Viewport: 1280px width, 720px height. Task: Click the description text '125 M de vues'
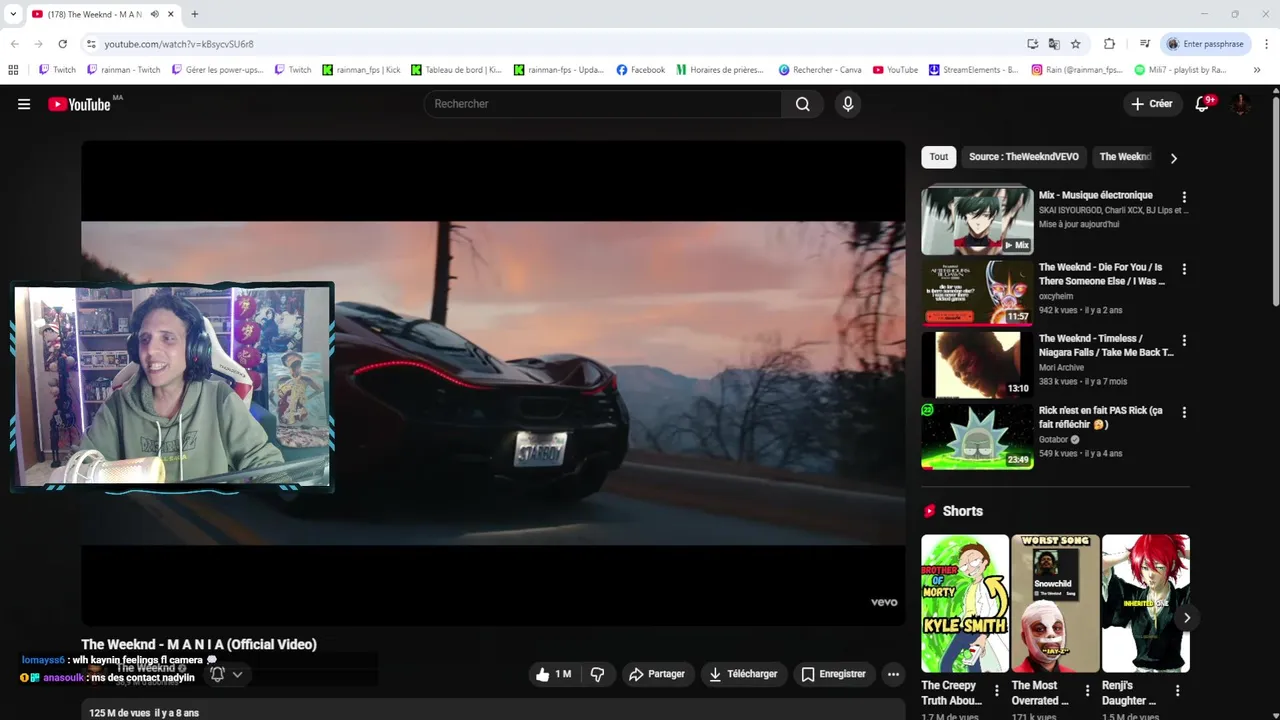[x=119, y=713]
